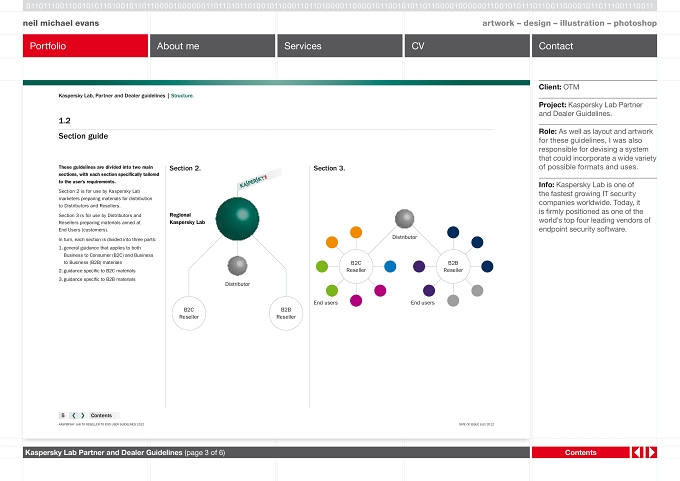Image resolution: width=680 pixels, height=481 pixels.
Task: Click the B2B Reseller circle in Section 3
Action: coord(453,266)
